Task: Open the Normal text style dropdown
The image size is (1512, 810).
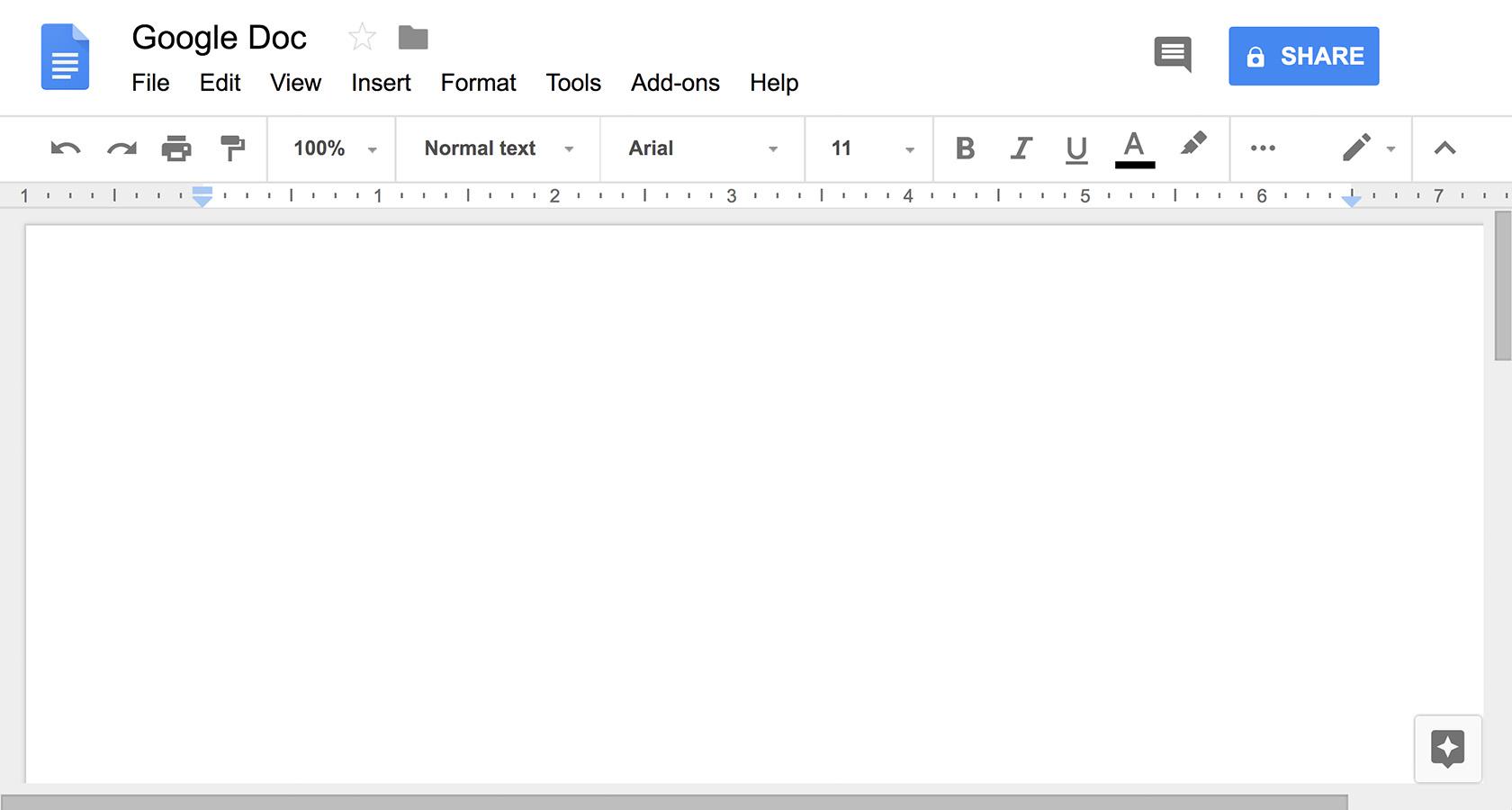Action: tap(499, 148)
